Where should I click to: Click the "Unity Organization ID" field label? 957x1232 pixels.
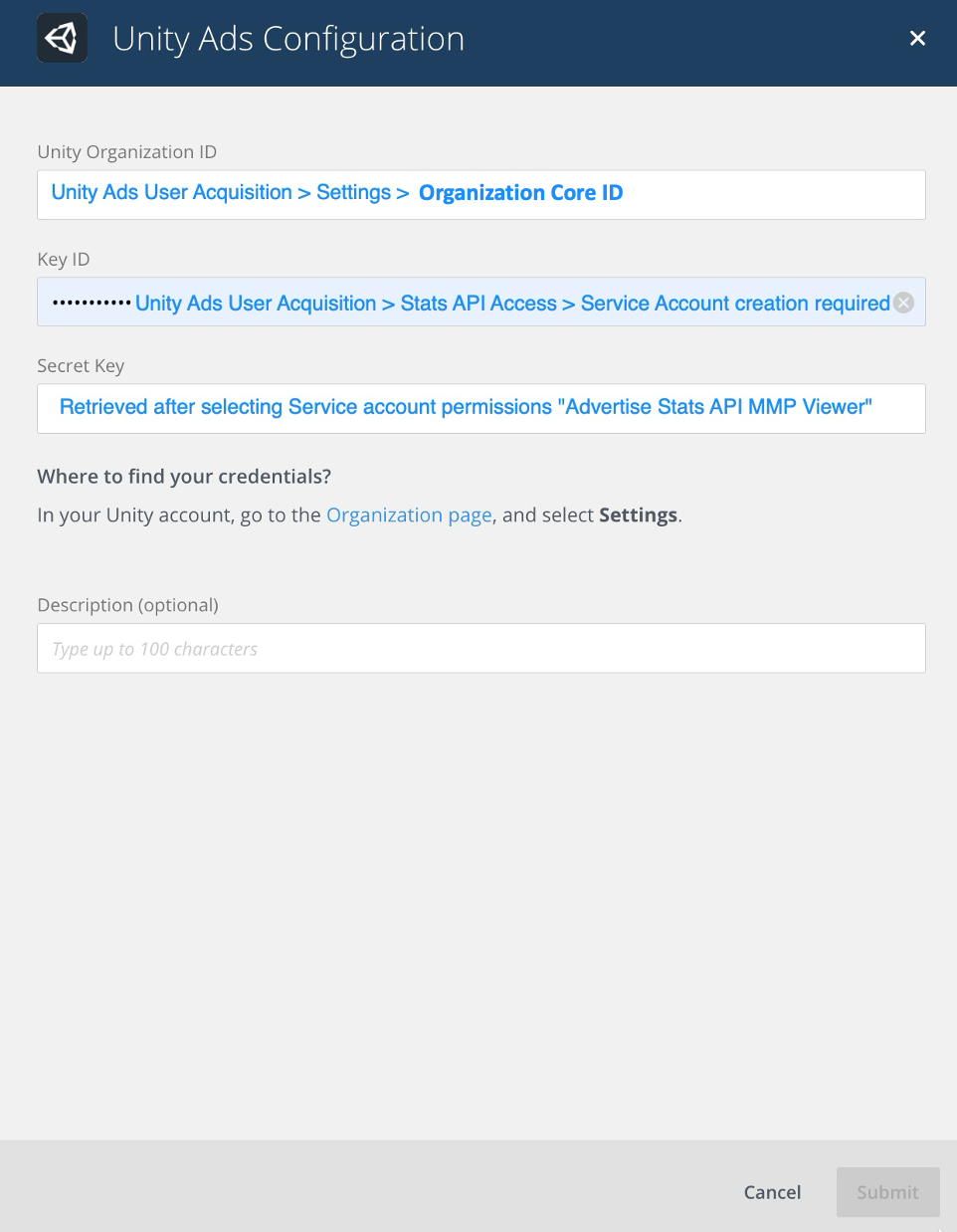tap(126, 152)
